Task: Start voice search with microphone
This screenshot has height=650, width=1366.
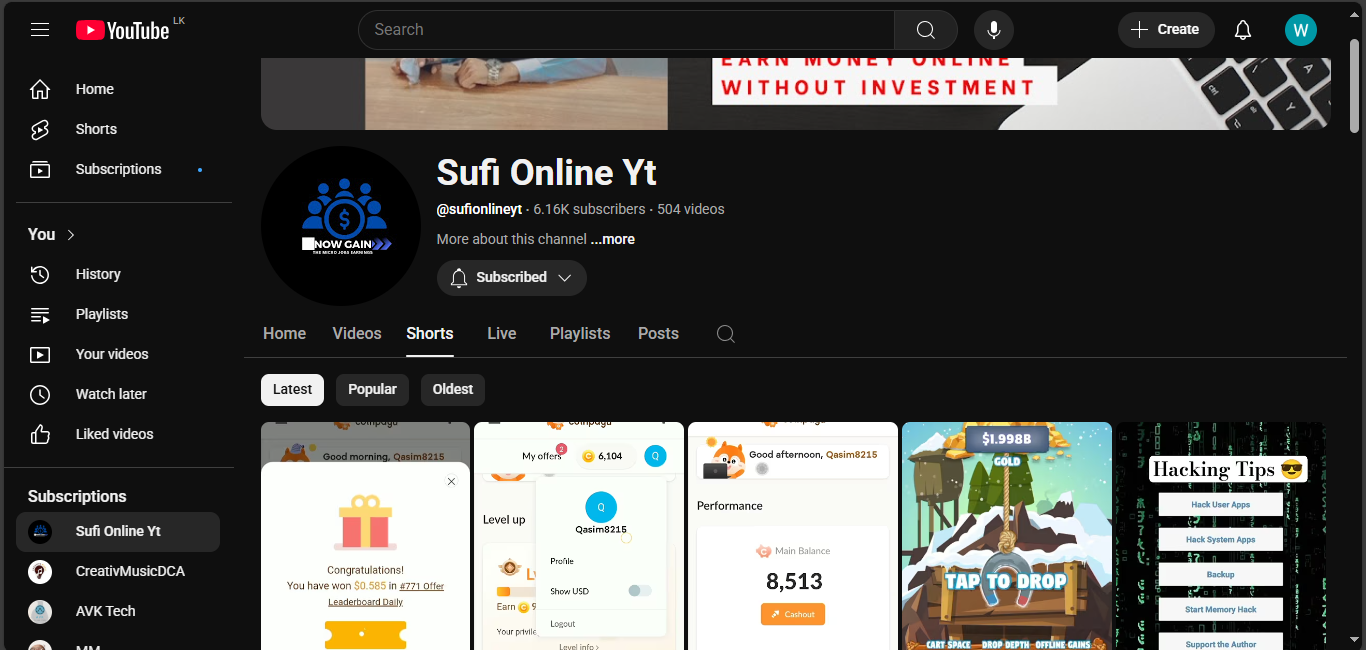Action: tap(994, 30)
